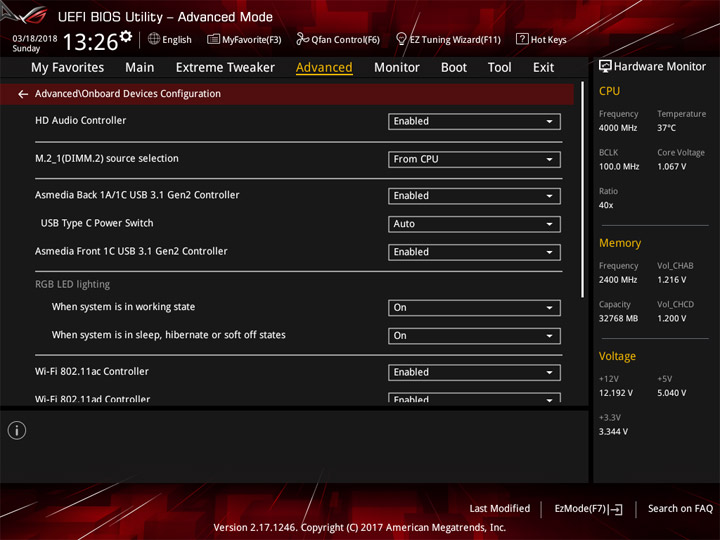Viewport: 720px width, 540px height.
Task: Click memory frequency value 2400 MHz
Action: pyautogui.click(x=618, y=280)
